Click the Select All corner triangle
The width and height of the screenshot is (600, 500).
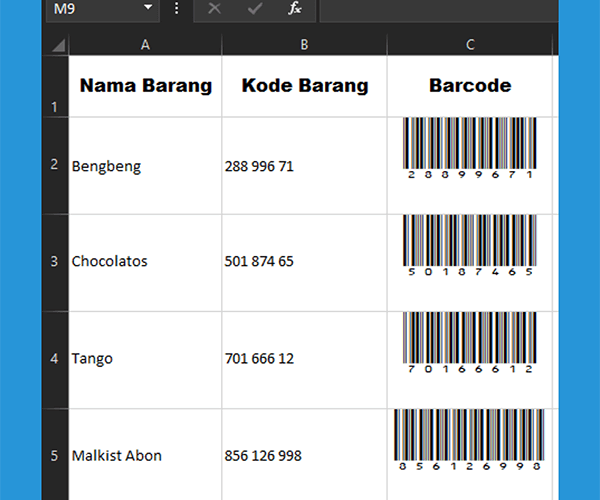(x=58, y=45)
